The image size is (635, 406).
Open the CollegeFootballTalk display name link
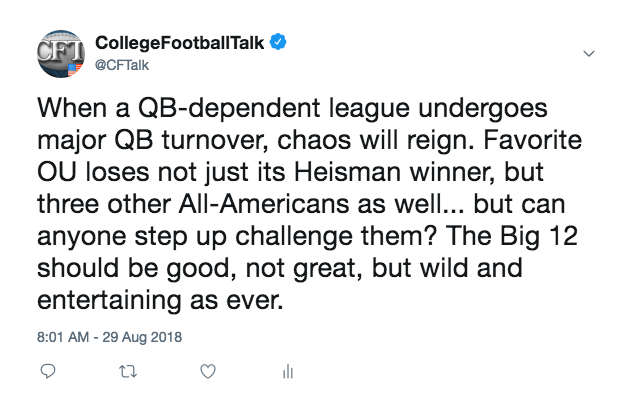pyautogui.click(x=179, y=43)
